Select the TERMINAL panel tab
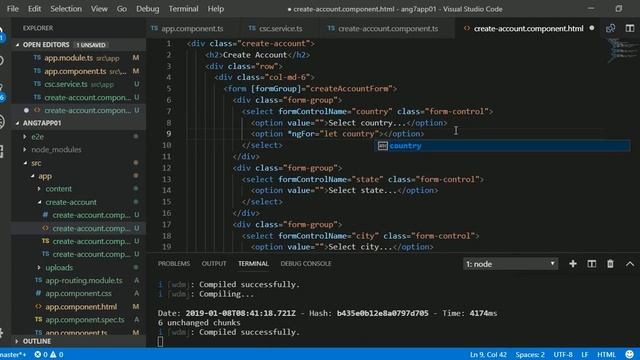This screenshot has width=640, height=360. click(253, 264)
